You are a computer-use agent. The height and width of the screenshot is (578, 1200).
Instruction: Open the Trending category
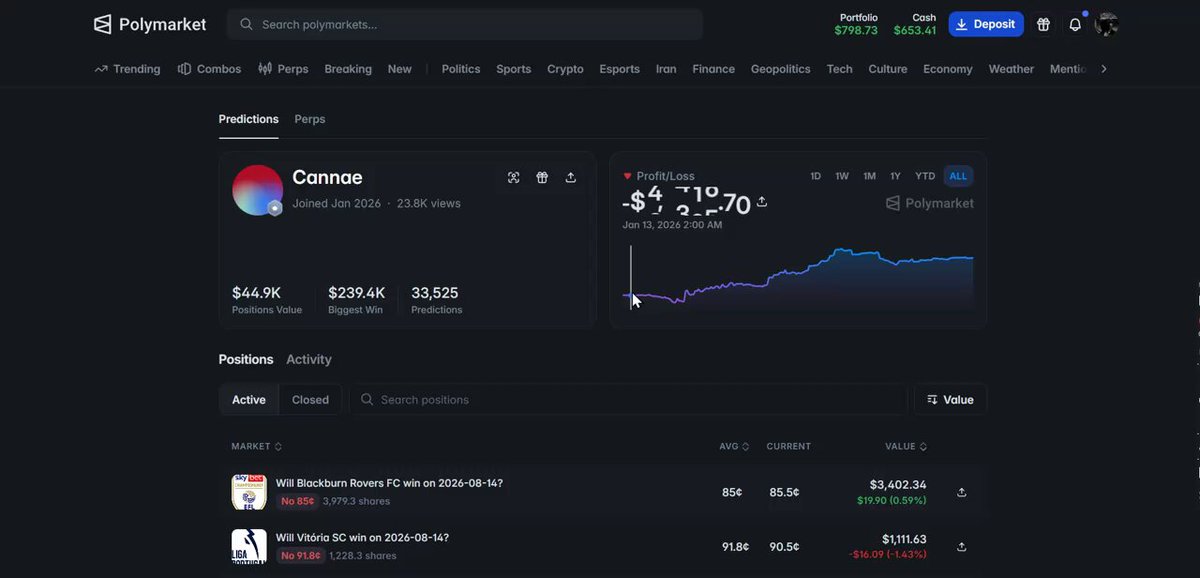pyautogui.click(x=127, y=69)
